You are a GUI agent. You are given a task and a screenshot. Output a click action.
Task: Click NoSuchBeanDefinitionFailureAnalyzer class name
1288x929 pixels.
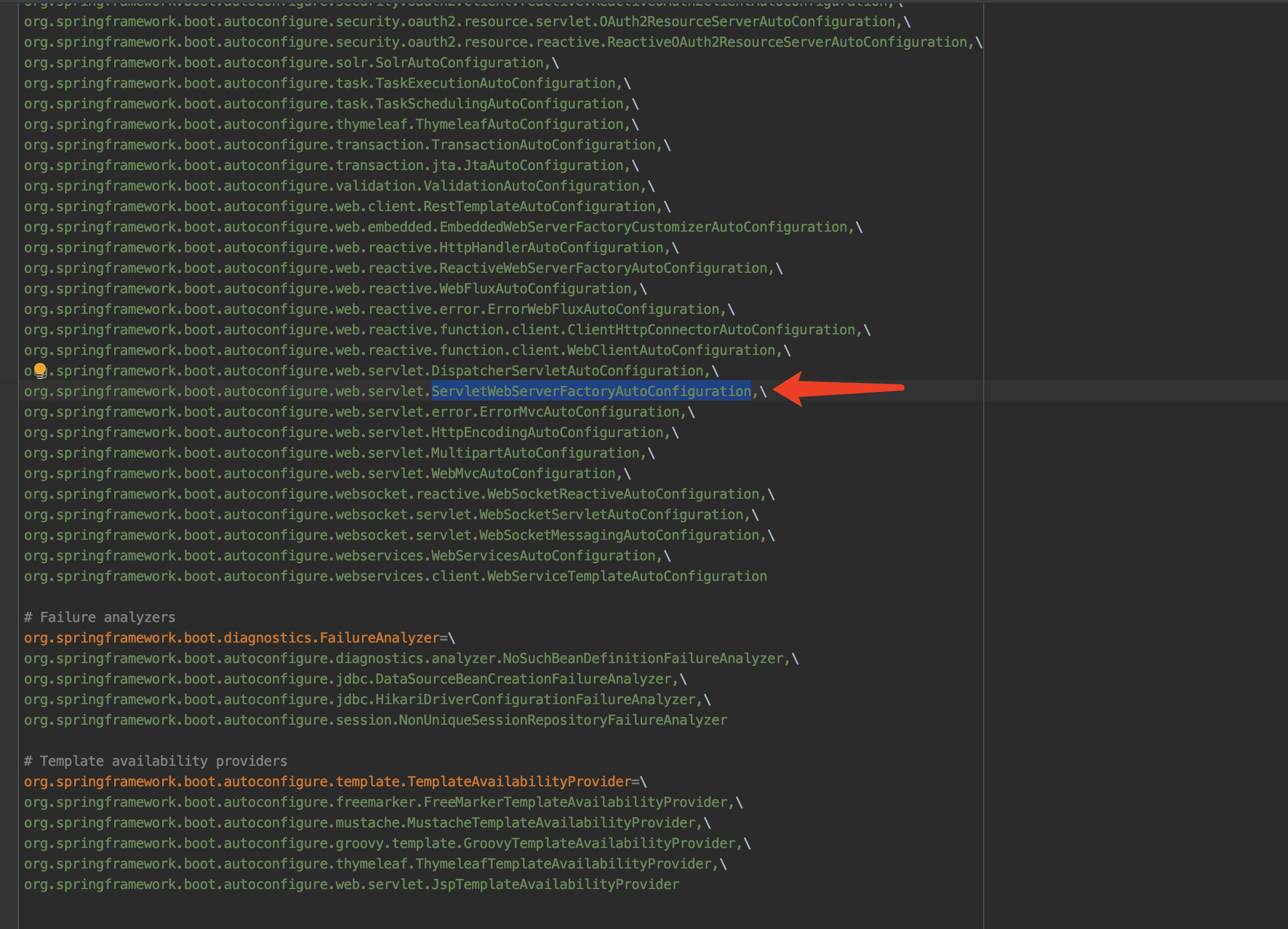(x=643, y=659)
